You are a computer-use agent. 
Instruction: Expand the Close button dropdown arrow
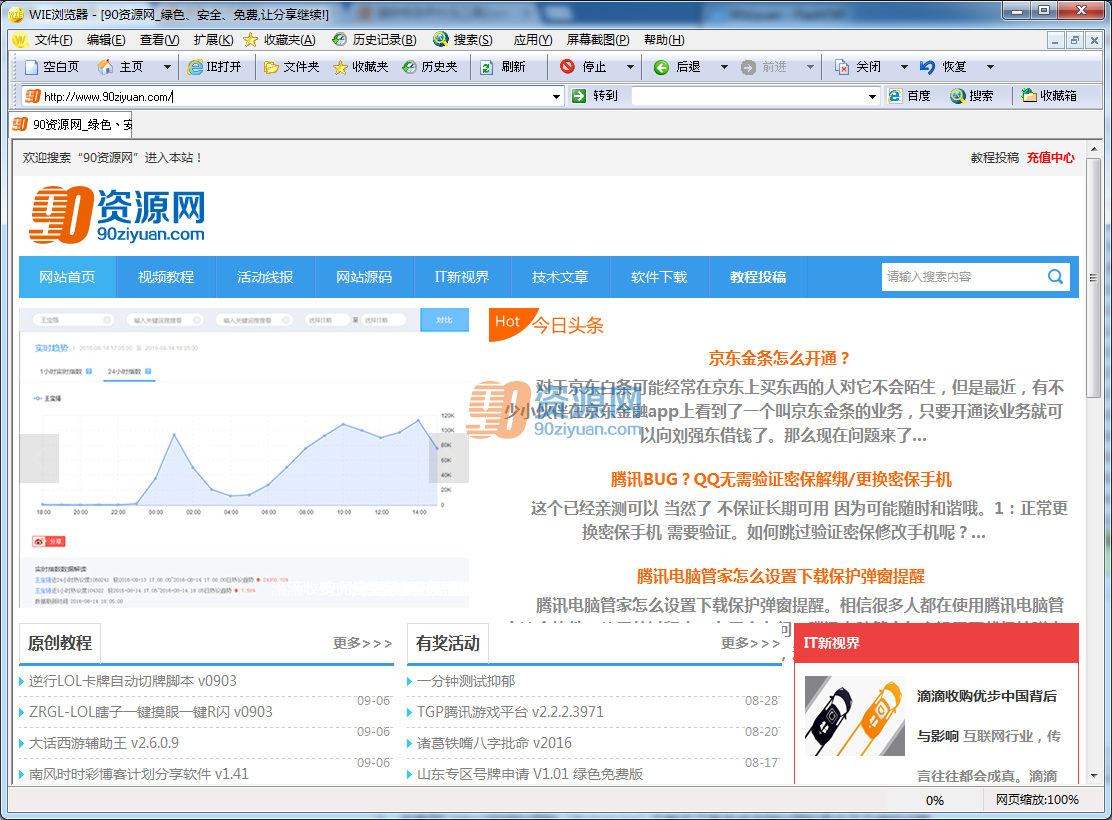coord(904,67)
